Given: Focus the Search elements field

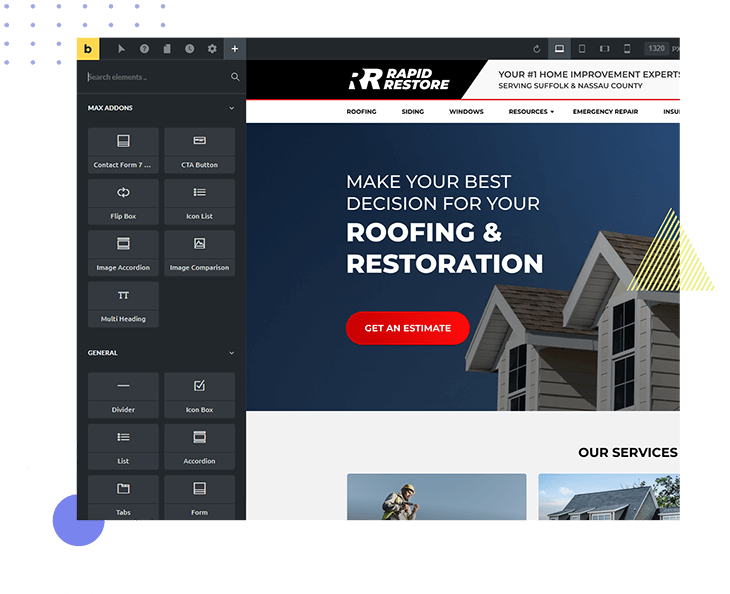Looking at the screenshot, I should pyautogui.click(x=155, y=77).
